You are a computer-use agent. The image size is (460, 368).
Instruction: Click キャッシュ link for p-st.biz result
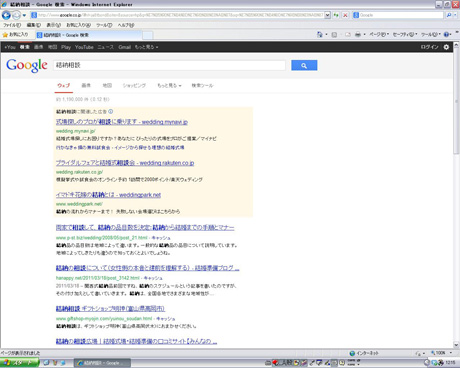pos(161,238)
